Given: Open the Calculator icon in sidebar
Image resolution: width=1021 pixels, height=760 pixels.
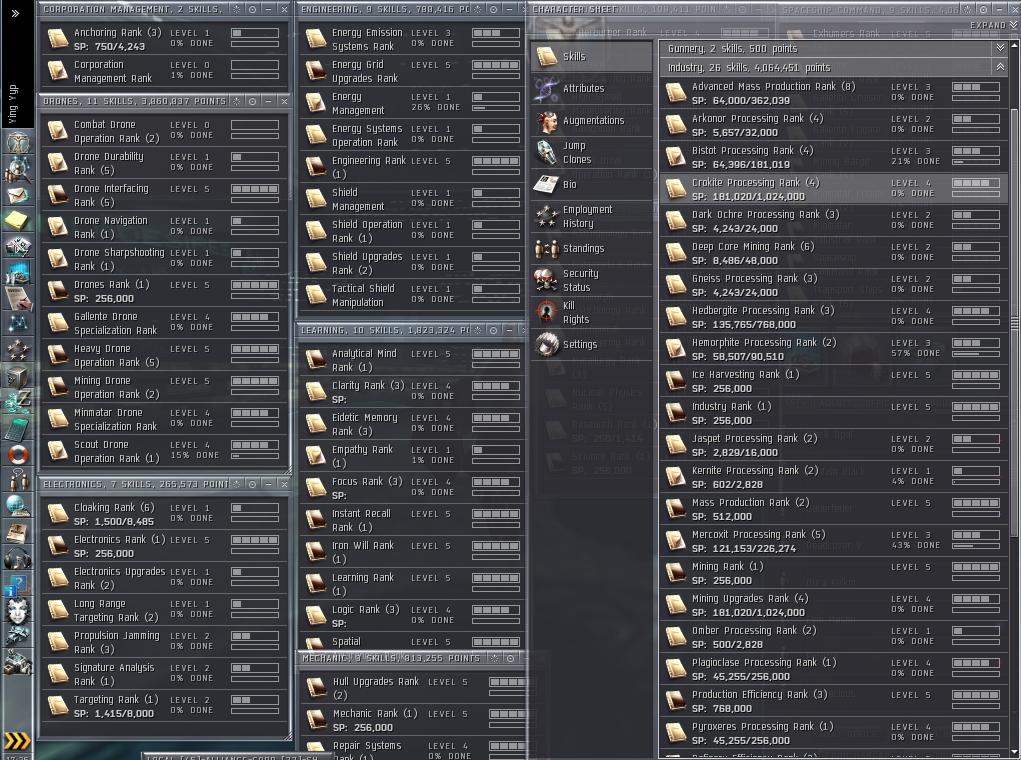Looking at the screenshot, I should pos(18,429).
